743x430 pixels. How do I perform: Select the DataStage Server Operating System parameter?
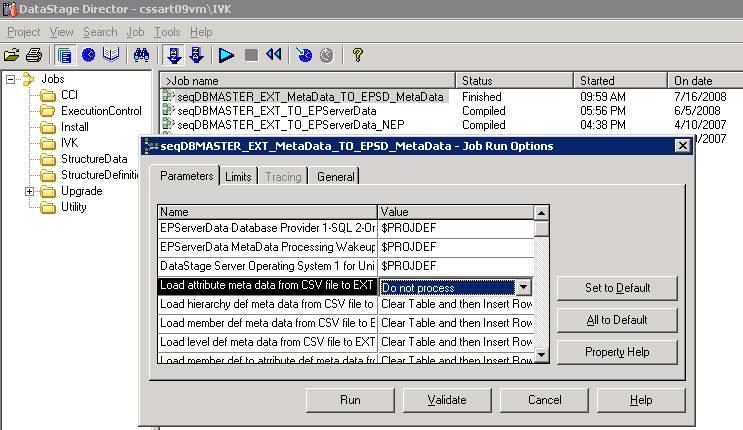(x=267, y=266)
